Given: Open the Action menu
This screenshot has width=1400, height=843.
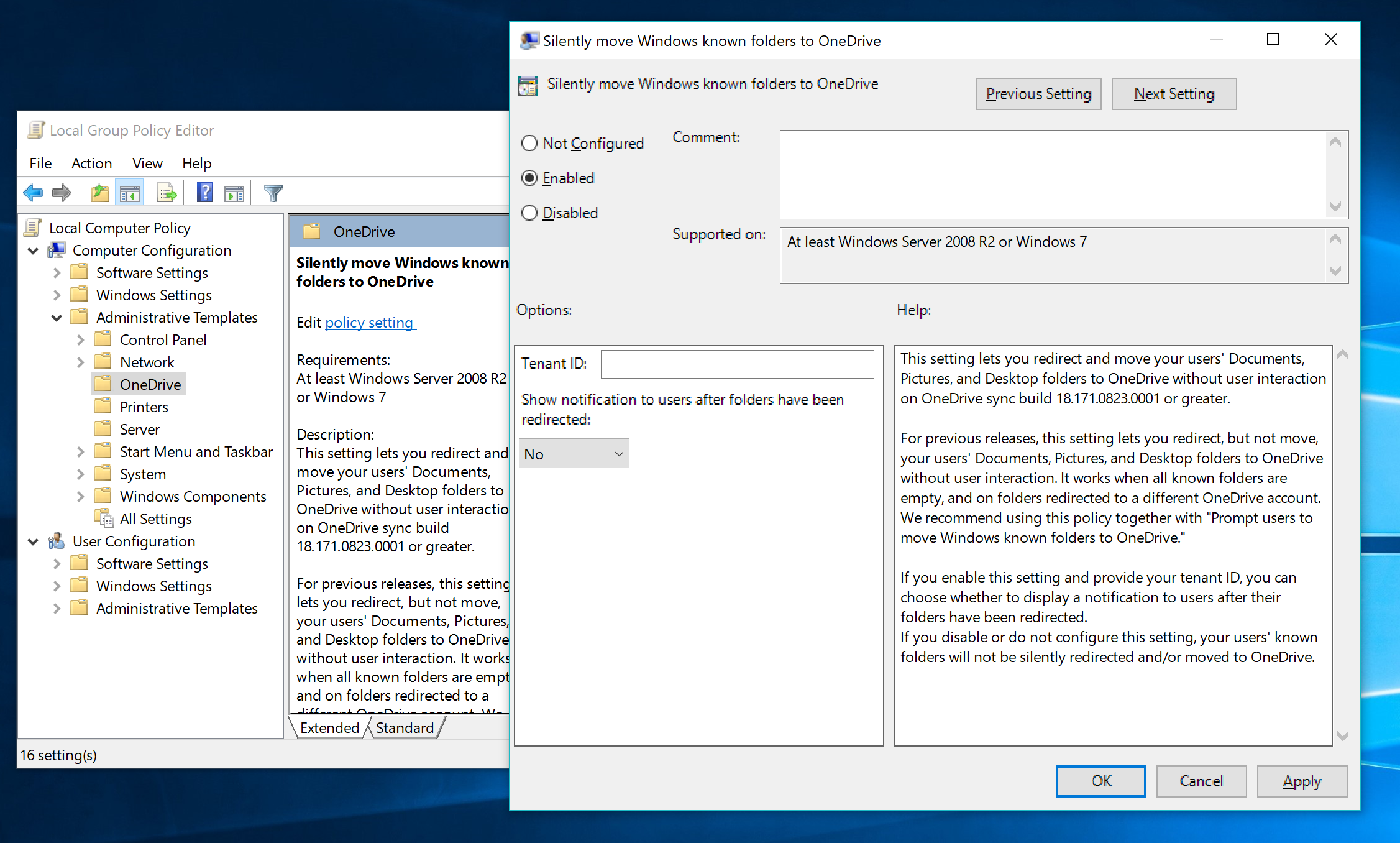Looking at the screenshot, I should coord(91,163).
